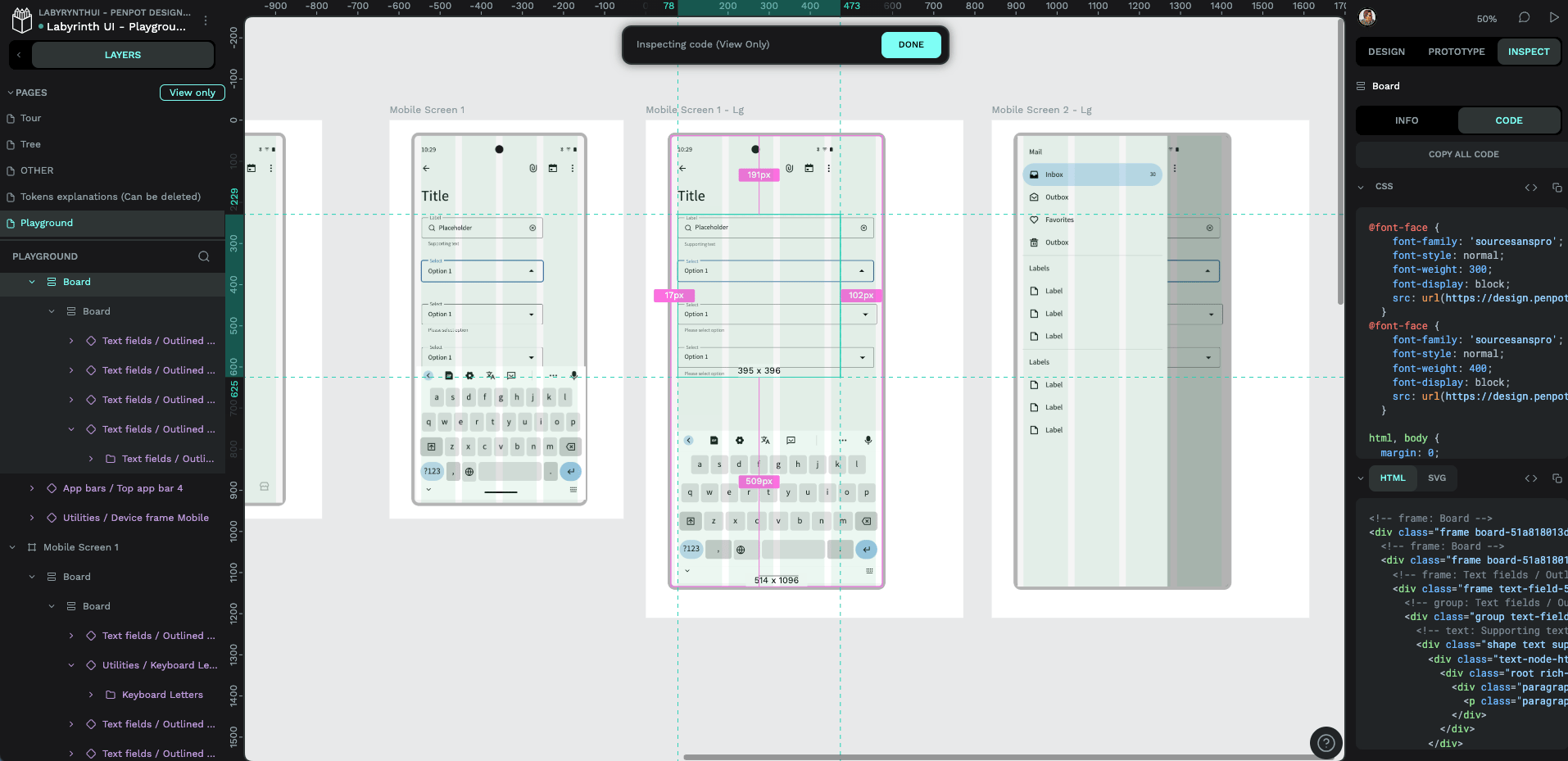Collapse the Mobile Screen 1 layer group
The image size is (1568, 761).
pos(12,547)
